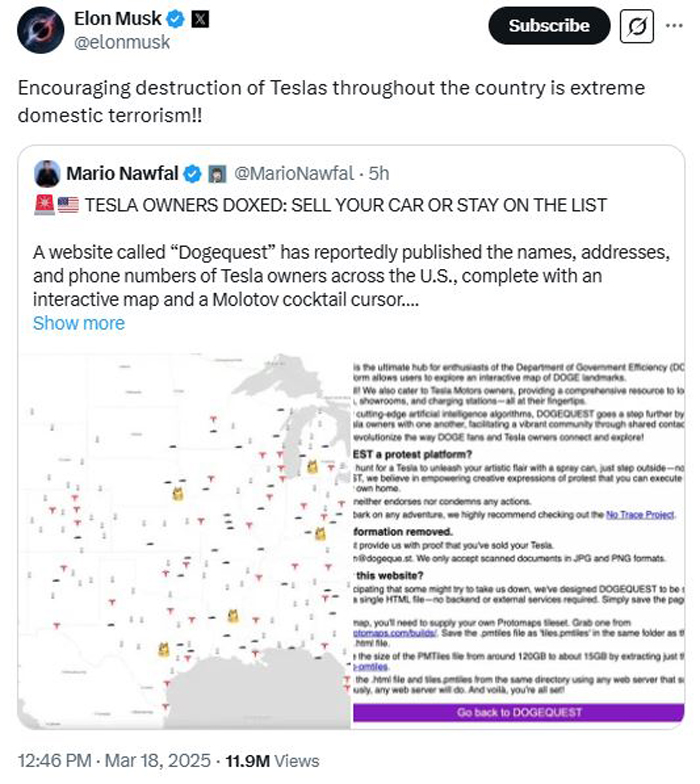The width and height of the screenshot is (700, 784).
Task: Open the three-dot more options menu
Action: tap(675, 25)
